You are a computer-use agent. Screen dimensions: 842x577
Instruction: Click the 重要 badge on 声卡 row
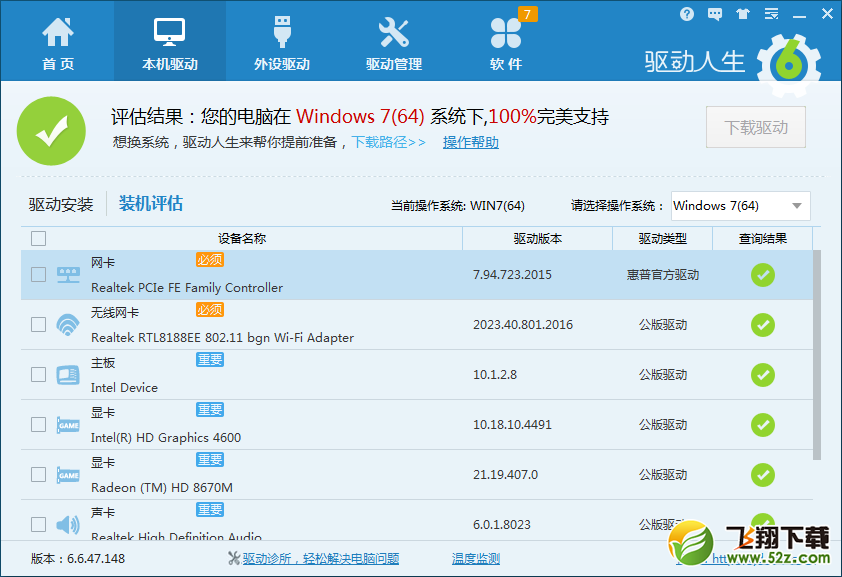tap(209, 509)
